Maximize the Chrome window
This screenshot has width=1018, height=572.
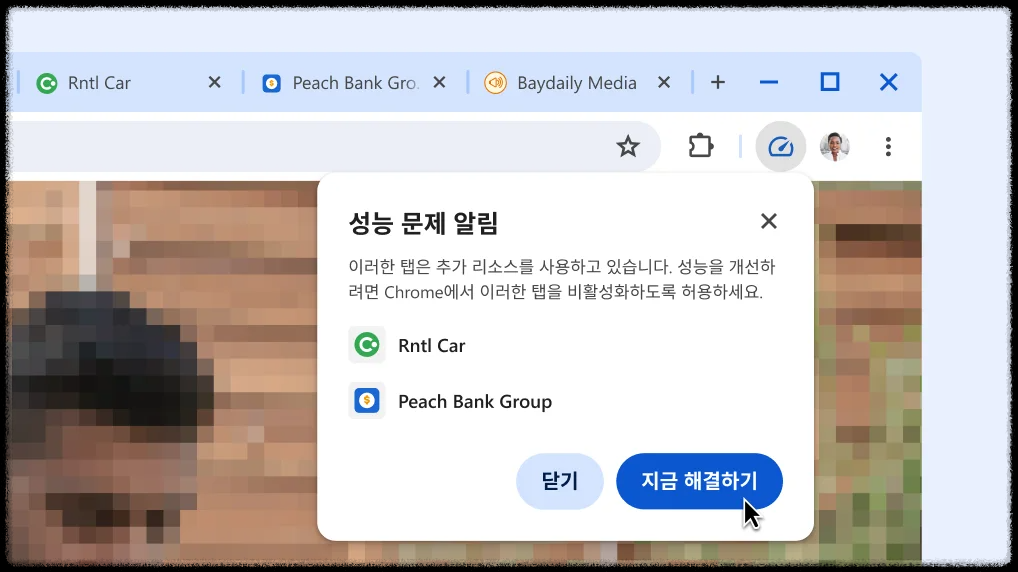pyautogui.click(x=830, y=82)
